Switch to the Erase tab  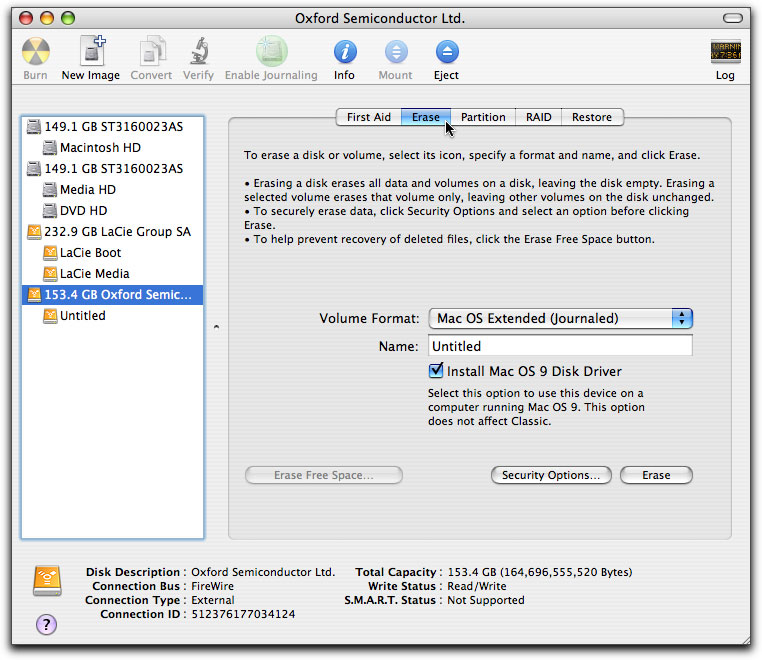tap(426, 117)
